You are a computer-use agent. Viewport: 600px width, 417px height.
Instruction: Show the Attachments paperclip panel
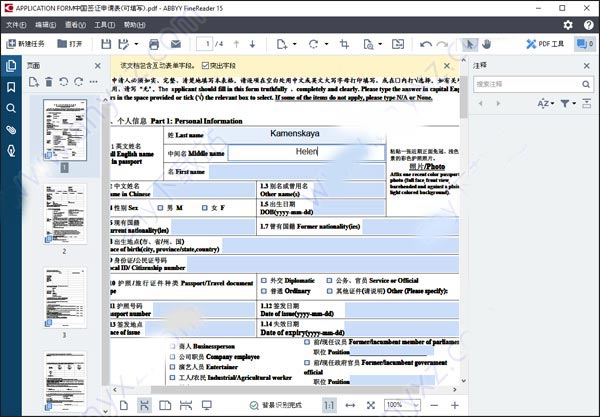click(x=10, y=130)
